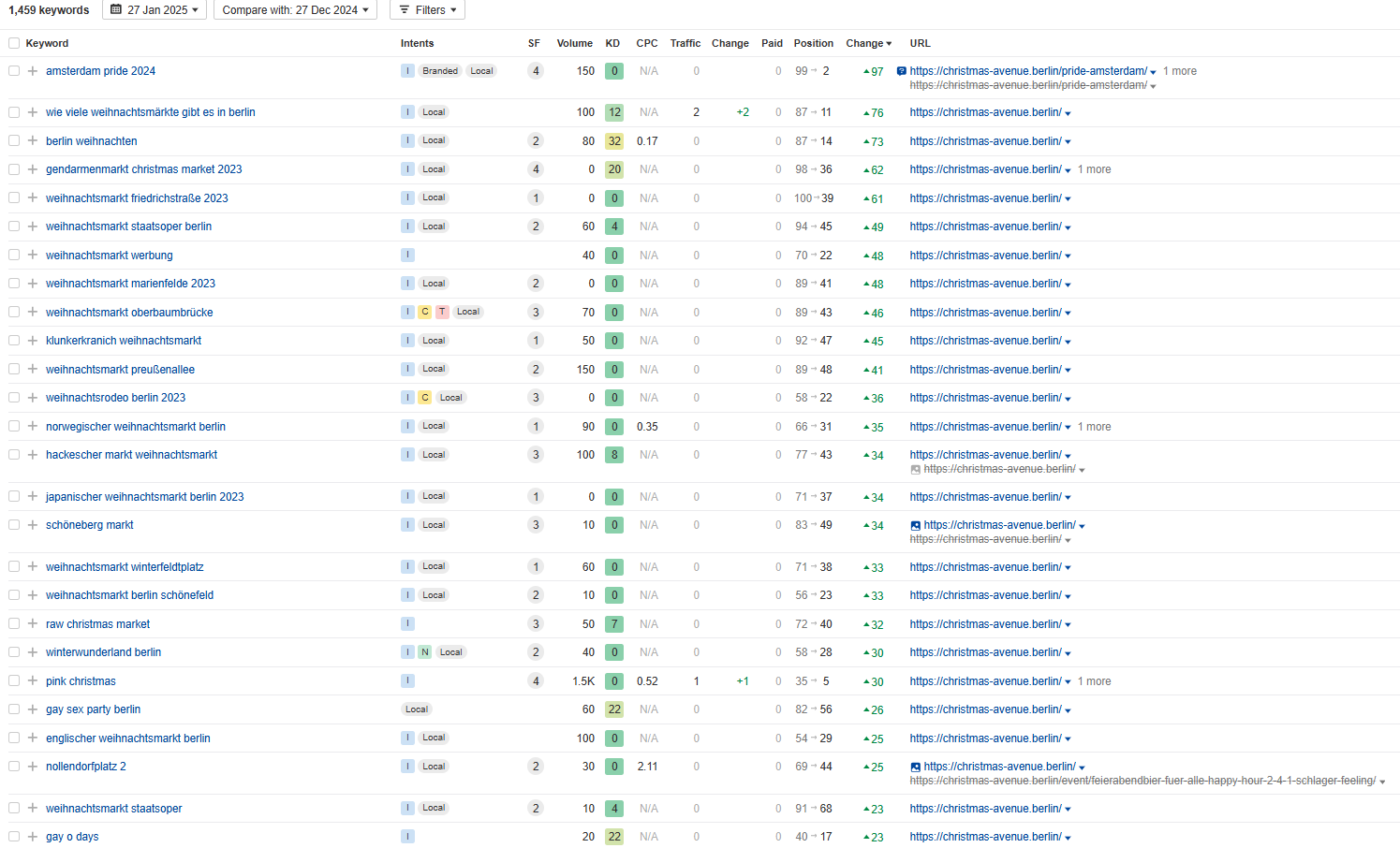Click the image icon before nollendorfplatz 2 URL

pyautogui.click(x=916, y=768)
